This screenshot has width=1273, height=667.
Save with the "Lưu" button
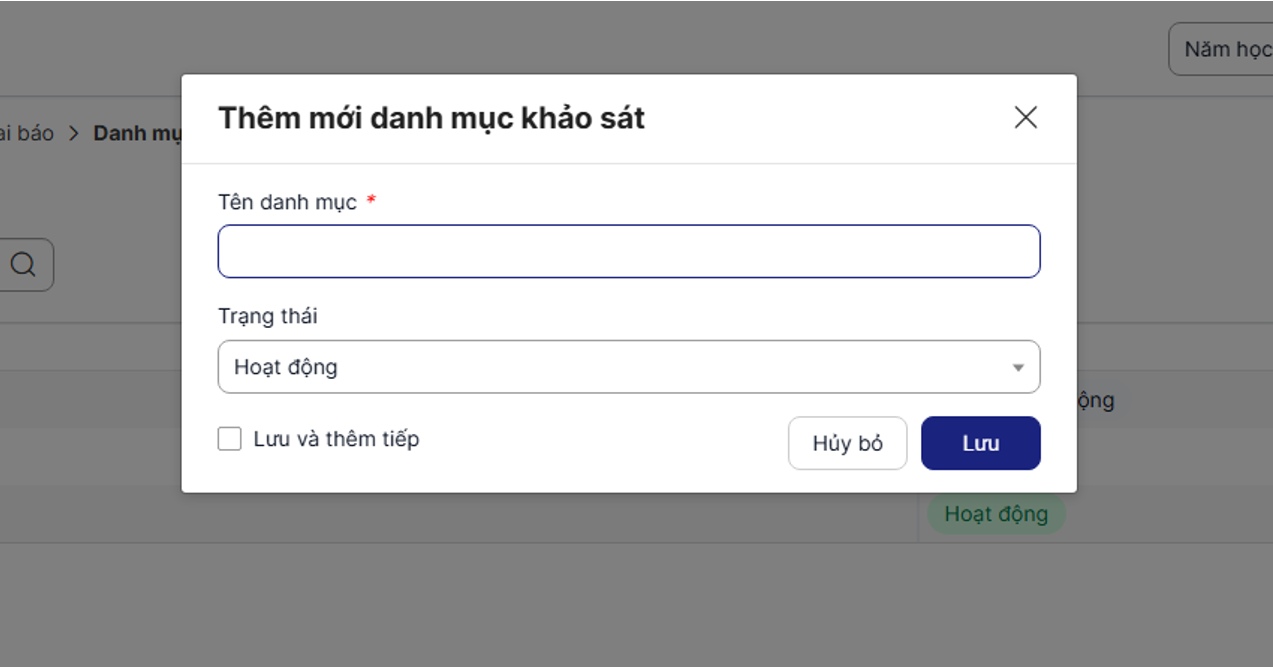coord(980,443)
